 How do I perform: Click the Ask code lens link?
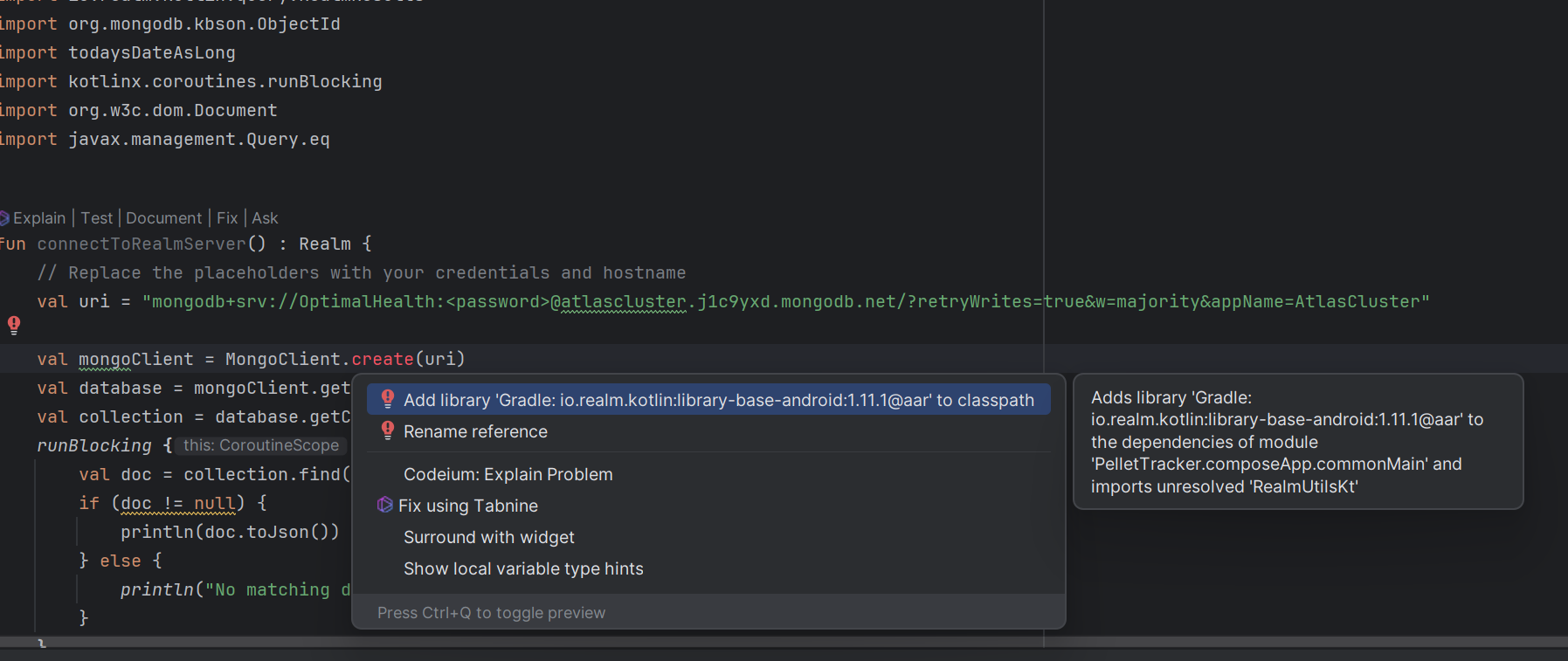(x=265, y=218)
